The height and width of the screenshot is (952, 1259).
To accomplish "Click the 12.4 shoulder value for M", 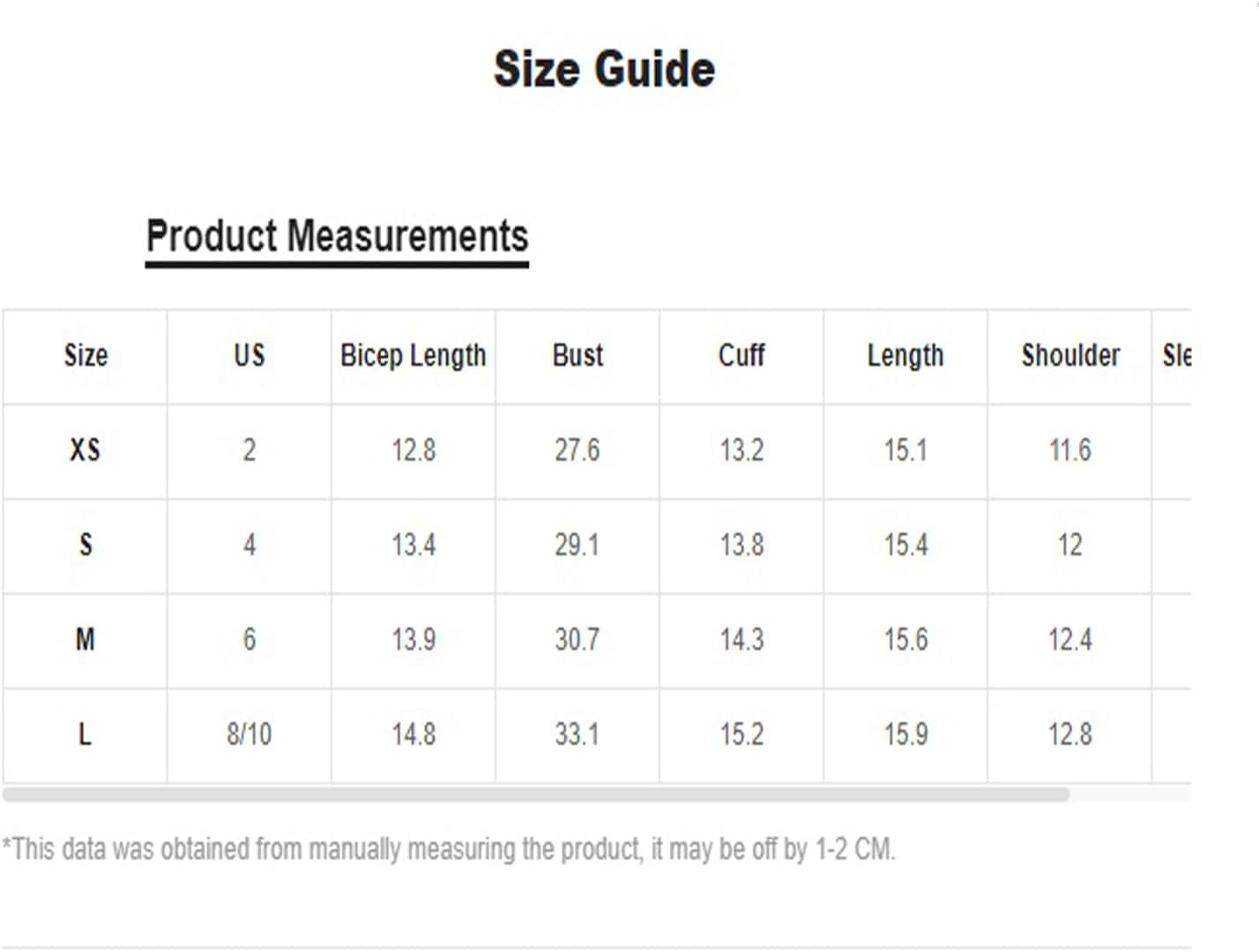I will [1070, 639].
